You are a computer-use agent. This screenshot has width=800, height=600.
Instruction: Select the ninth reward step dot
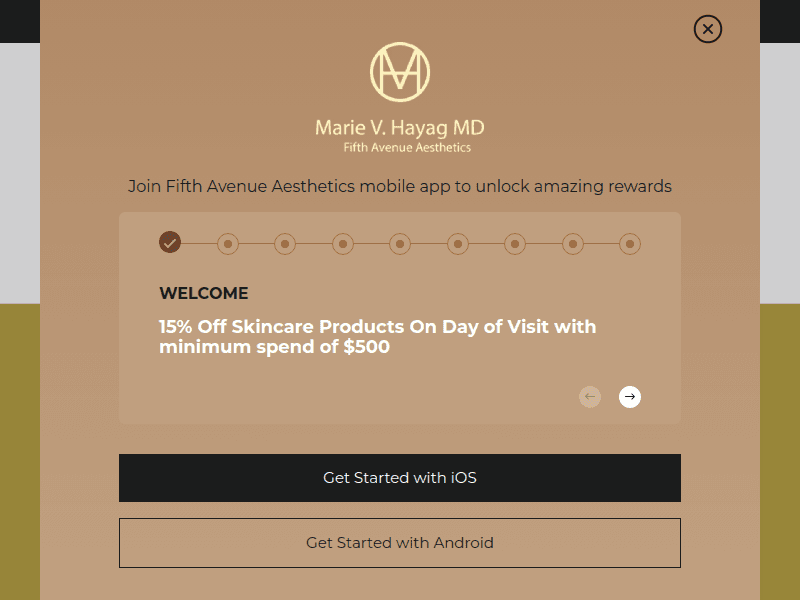pyautogui.click(x=630, y=244)
